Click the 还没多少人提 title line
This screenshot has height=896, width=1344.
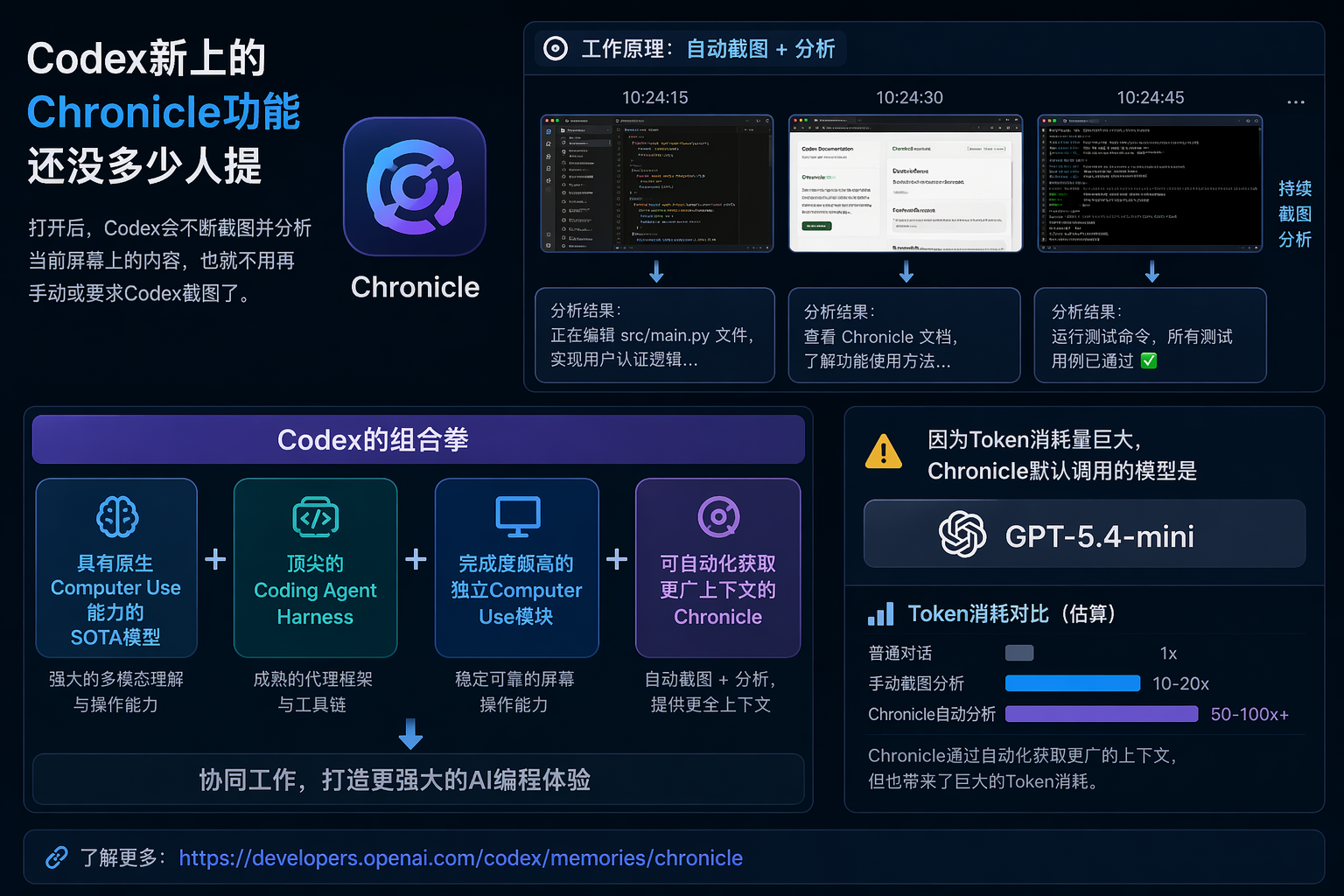coord(144,165)
